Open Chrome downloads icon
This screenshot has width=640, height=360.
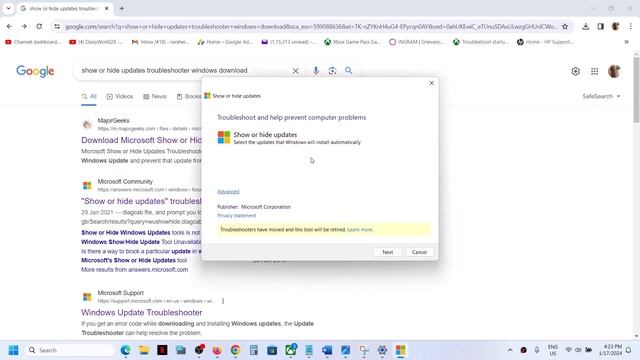[585, 27]
